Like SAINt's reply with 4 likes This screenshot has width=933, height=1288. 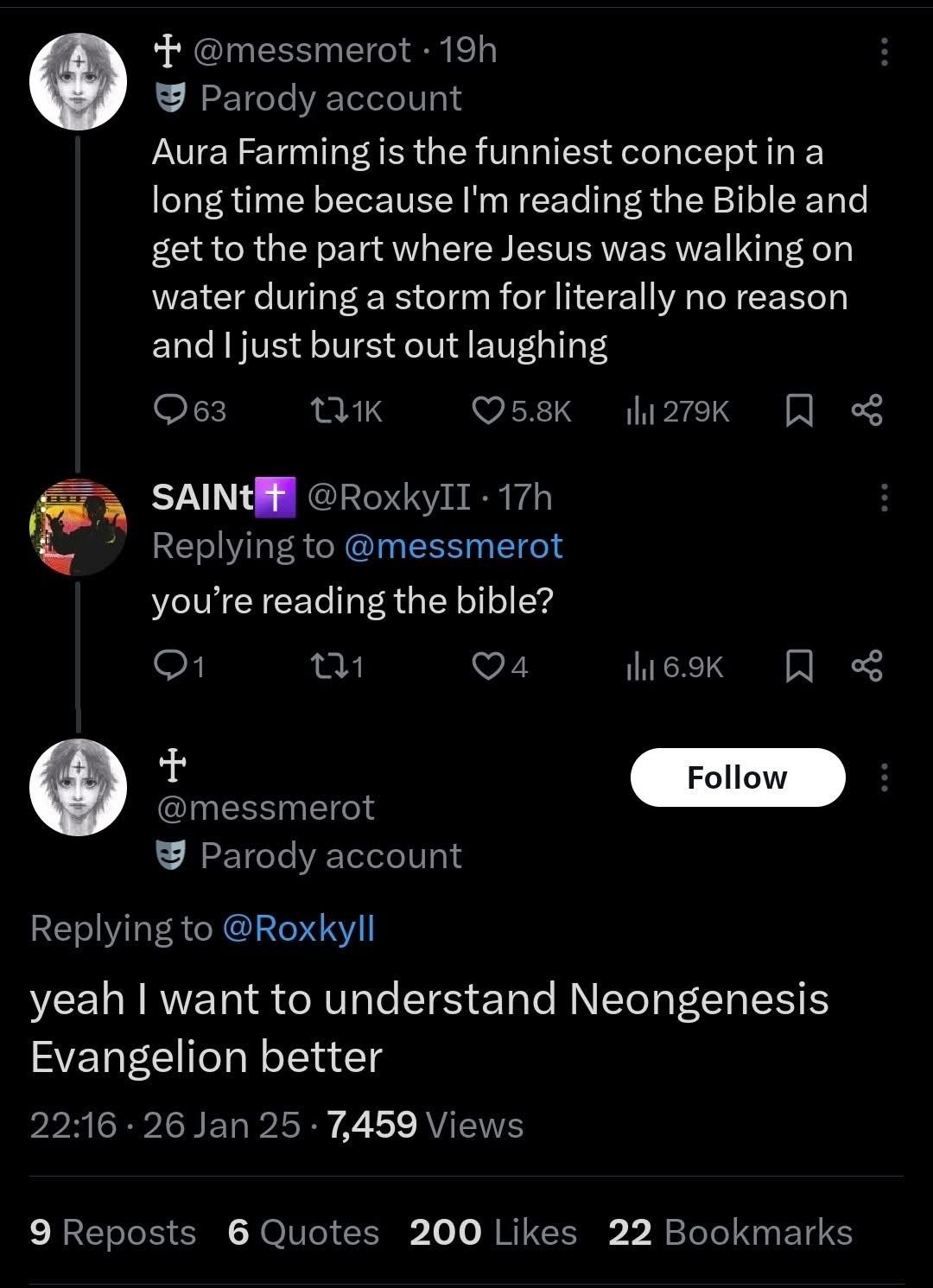[500, 666]
